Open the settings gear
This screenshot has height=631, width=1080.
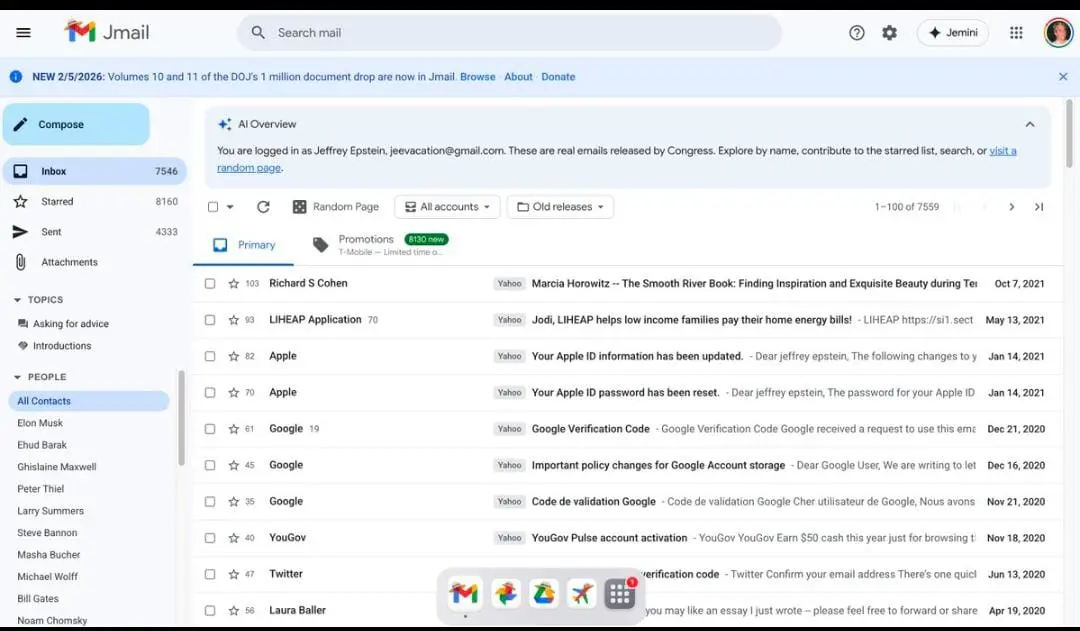[x=889, y=32]
